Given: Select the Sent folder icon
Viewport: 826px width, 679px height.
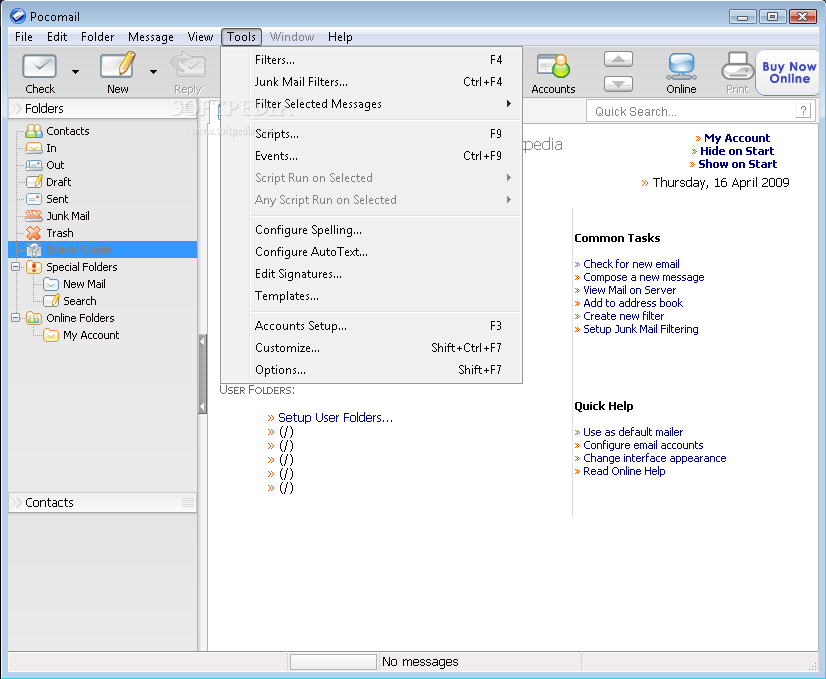Looking at the screenshot, I should pos(34,199).
